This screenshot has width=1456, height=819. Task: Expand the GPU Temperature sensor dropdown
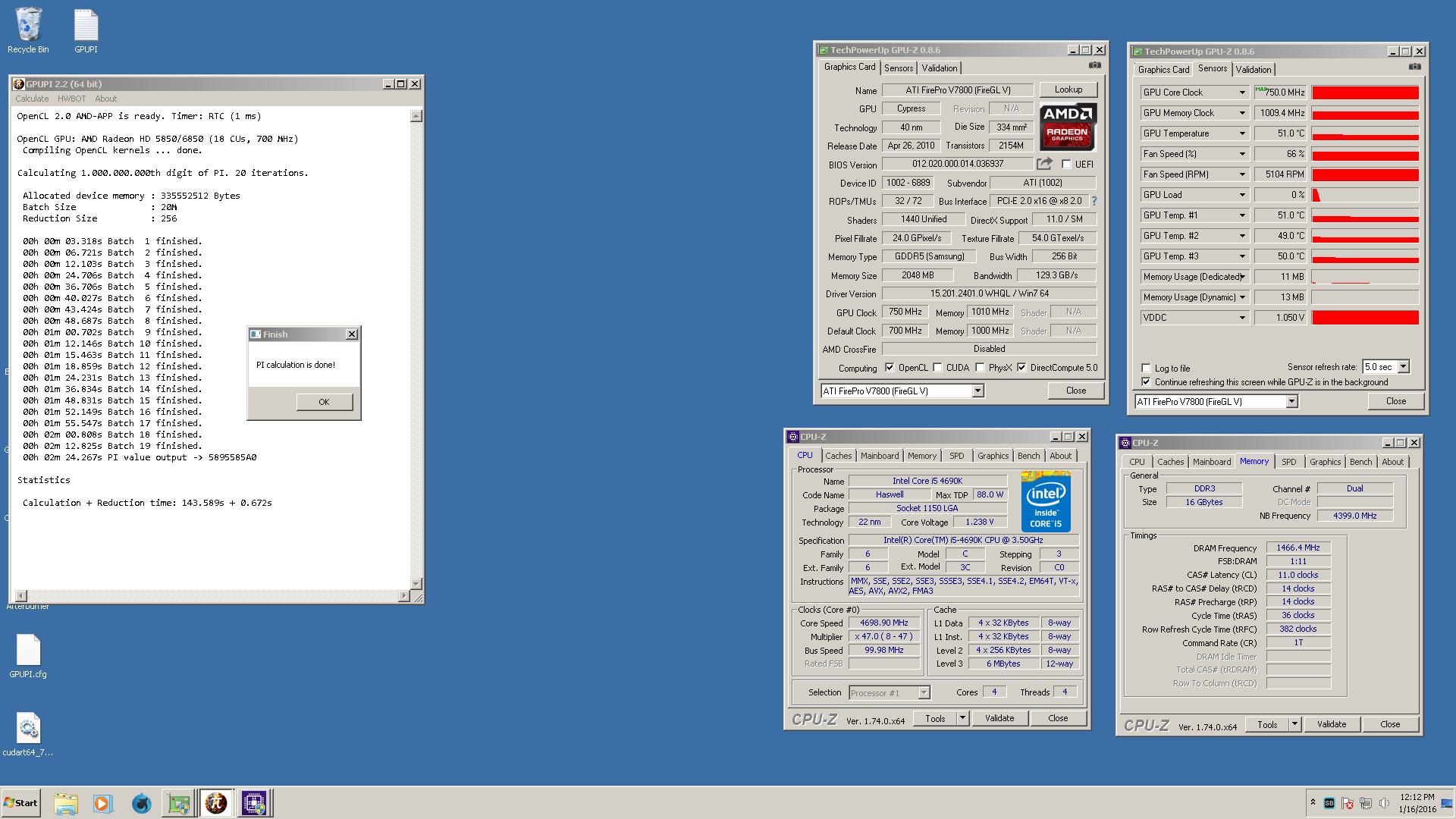(1242, 133)
